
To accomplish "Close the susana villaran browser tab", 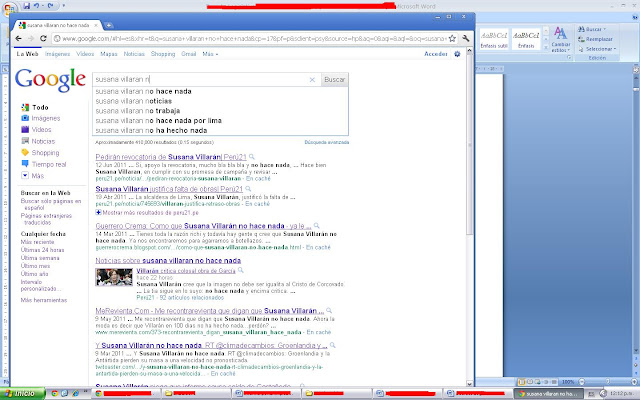I will [x=96, y=25].
